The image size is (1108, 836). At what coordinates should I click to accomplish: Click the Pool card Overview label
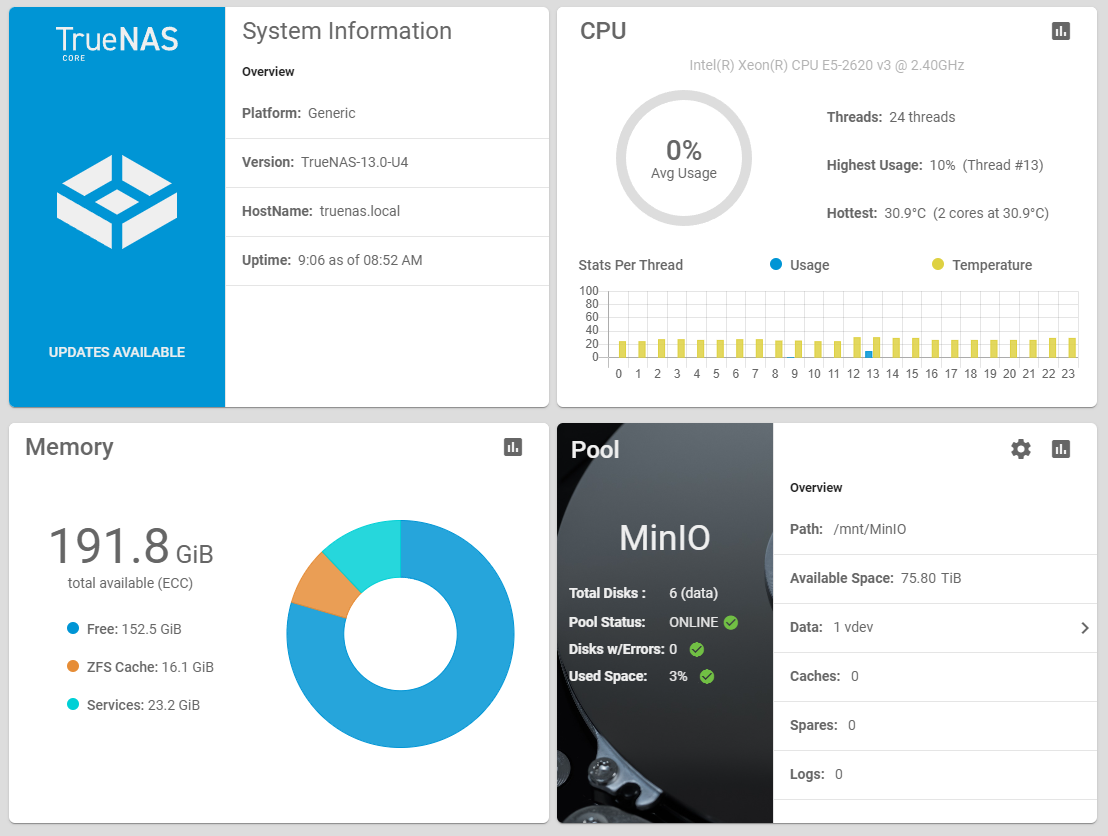pos(815,488)
